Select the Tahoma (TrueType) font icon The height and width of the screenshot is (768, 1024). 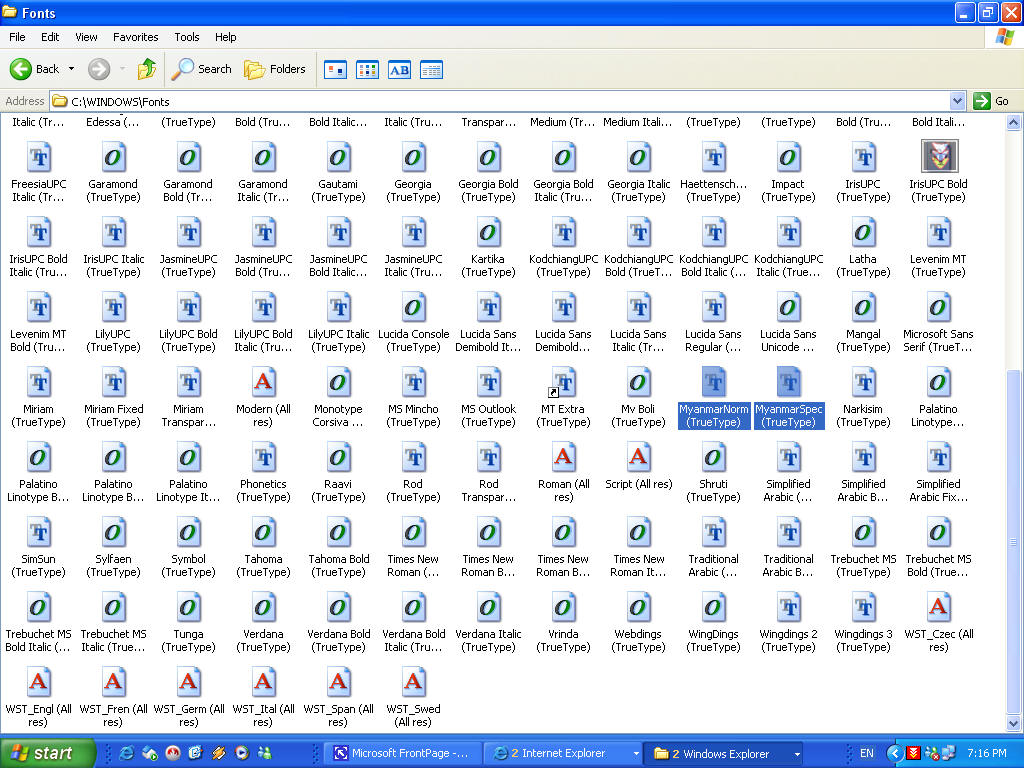pos(263,532)
